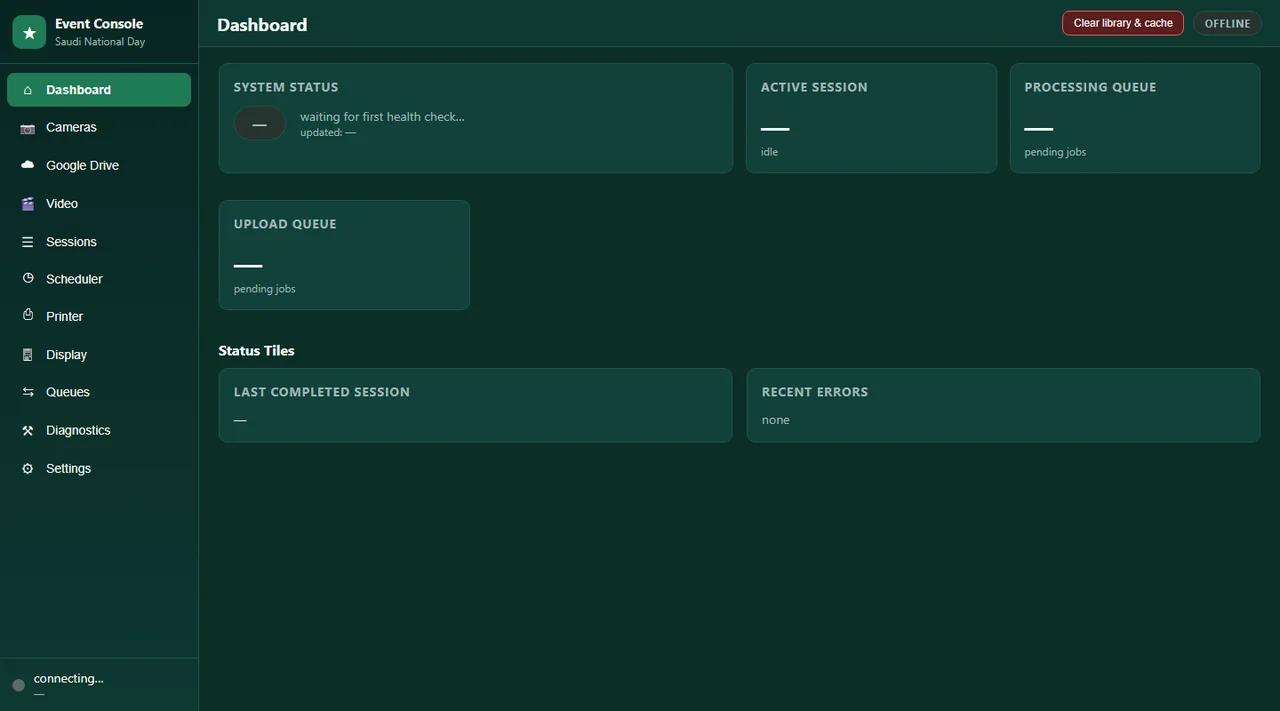Screen dimensions: 1280x711
Task: Click 'waiting for first health check...' text
Action: click(x=382, y=116)
